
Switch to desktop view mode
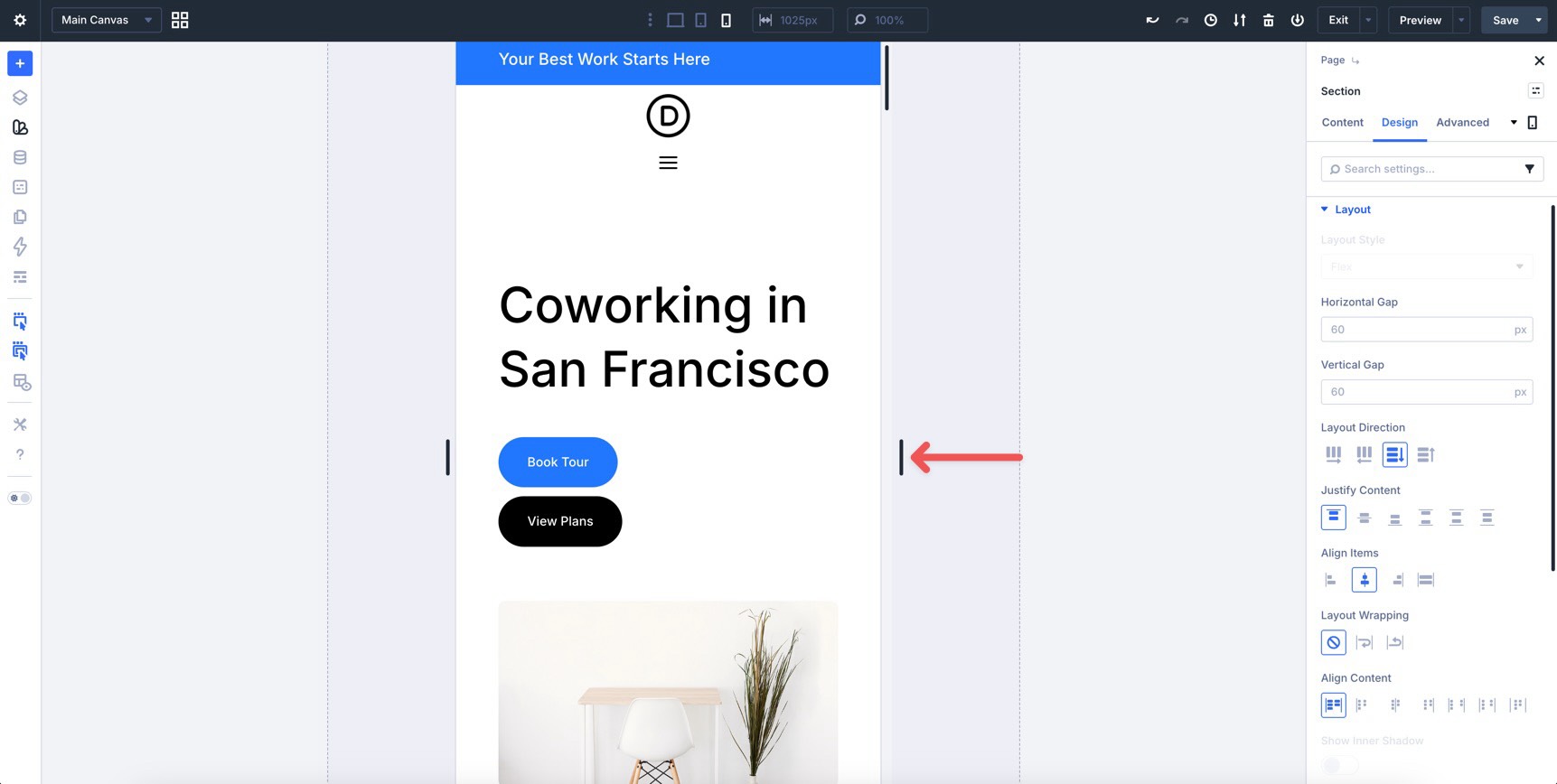(675, 20)
